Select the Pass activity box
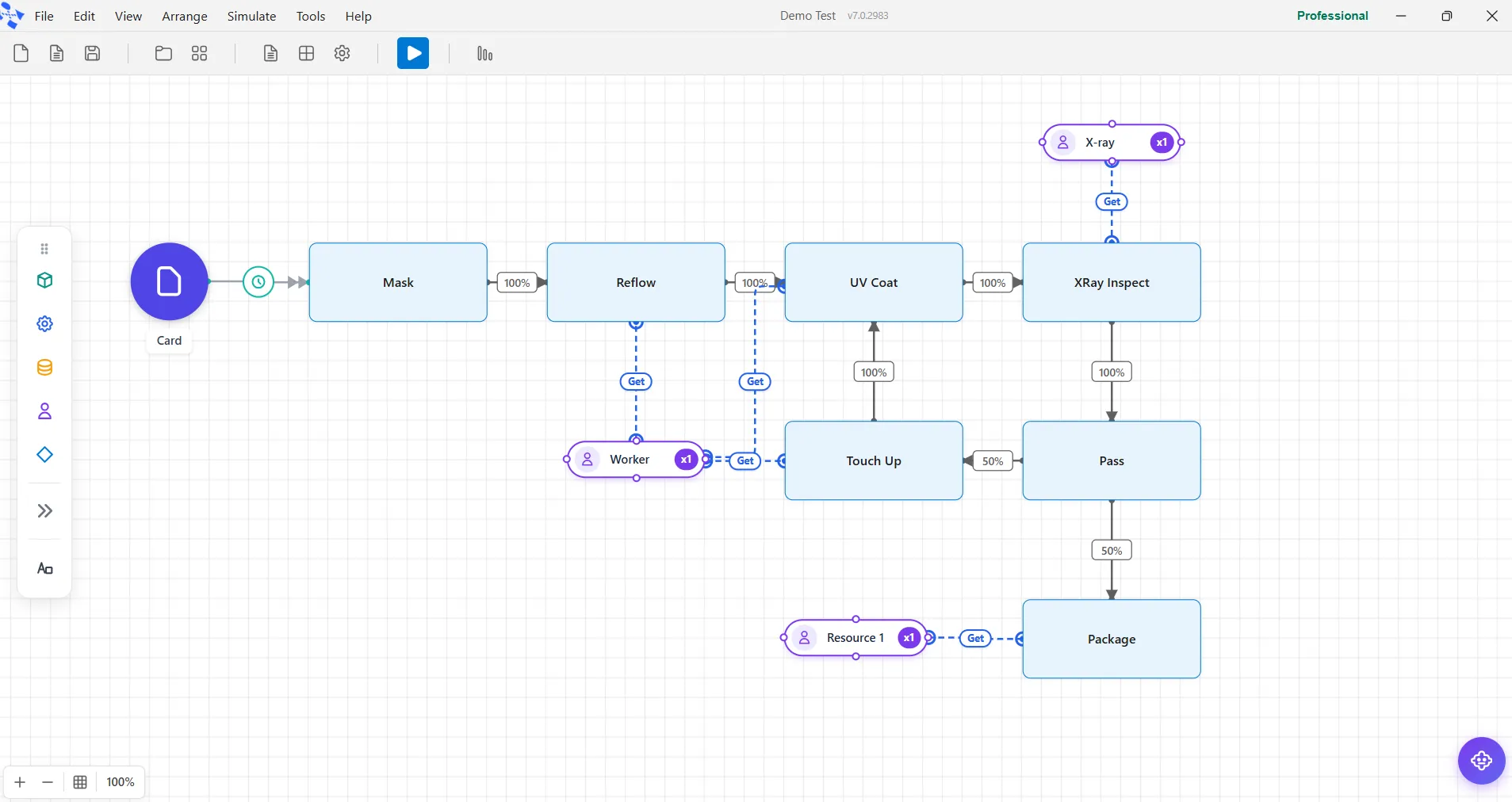 (1112, 460)
